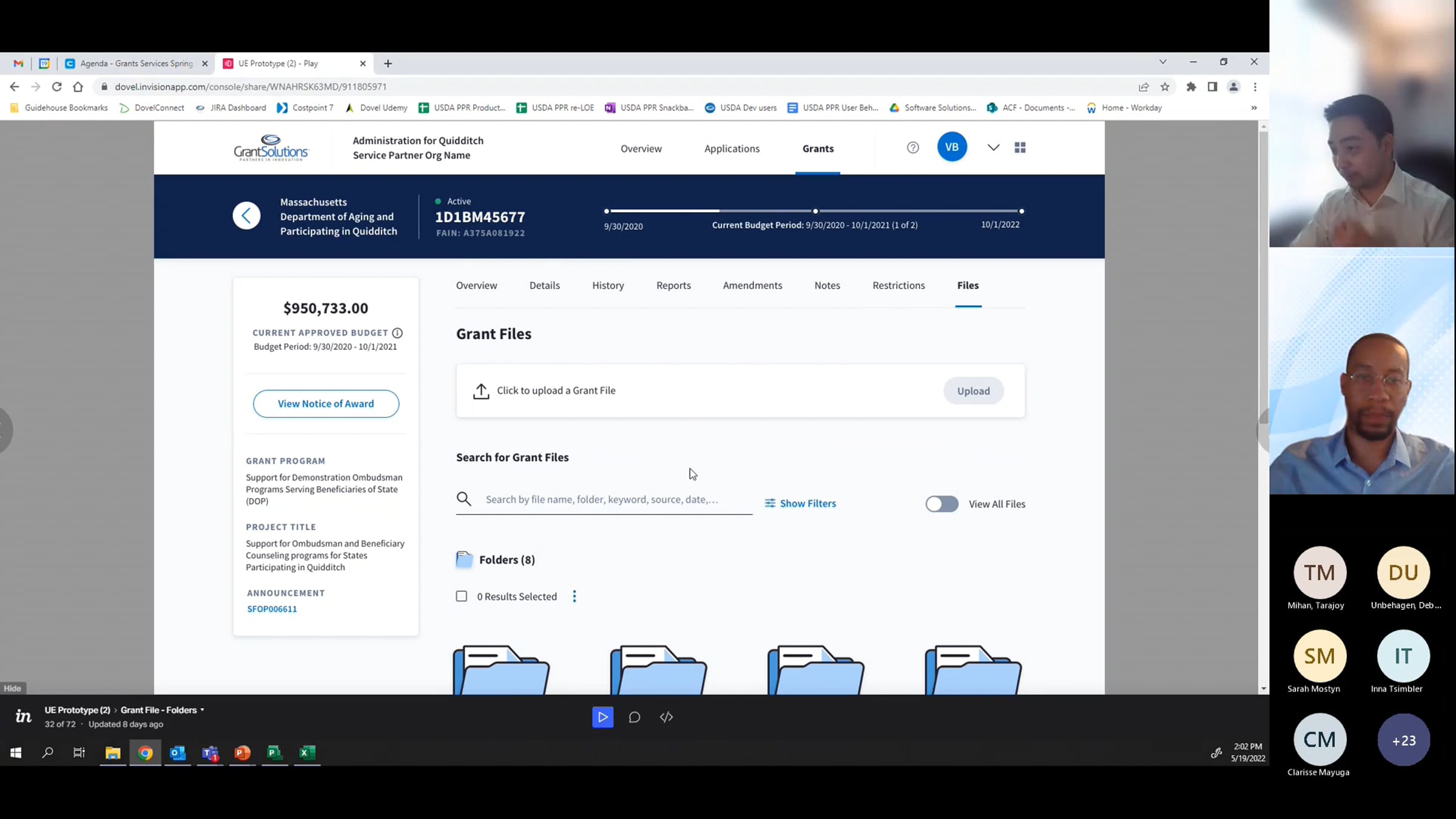Image resolution: width=1456 pixels, height=819 pixels.
Task: Open the app grid icon in header
Action: [1020, 147]
